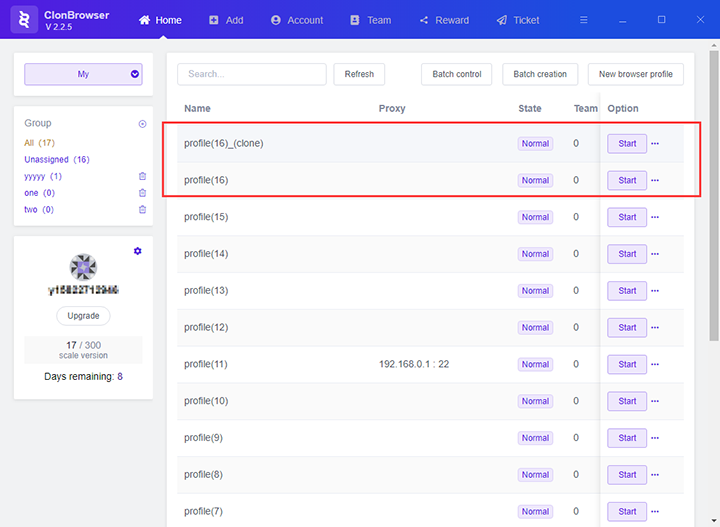Viewport: 720px width, 527px height.
Task: Go to the Ticket tab
Action: (x=518, y=20)
